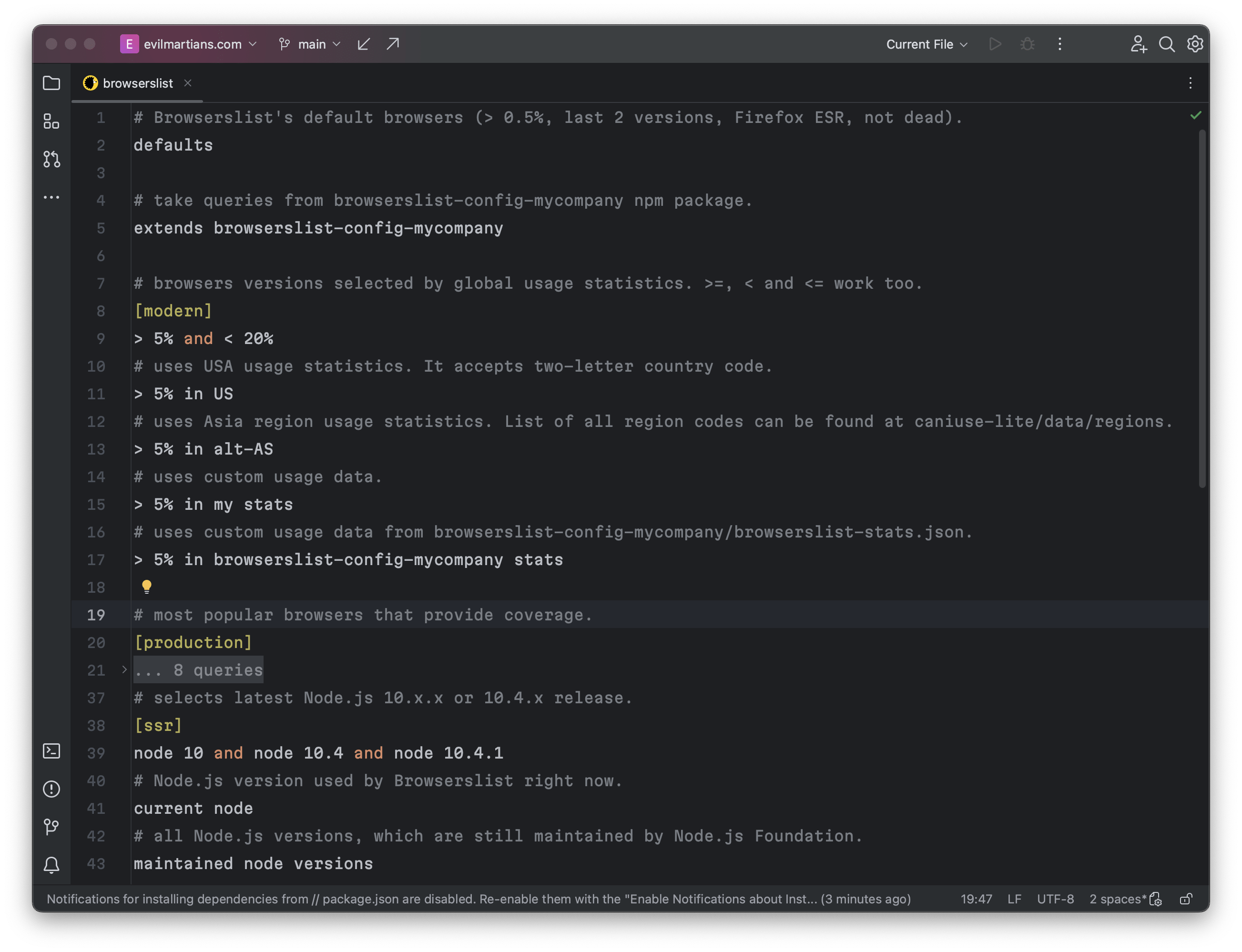Open the Terminal tool window
This screenshot has width=1242, height=952.
(x=51, y=751)
